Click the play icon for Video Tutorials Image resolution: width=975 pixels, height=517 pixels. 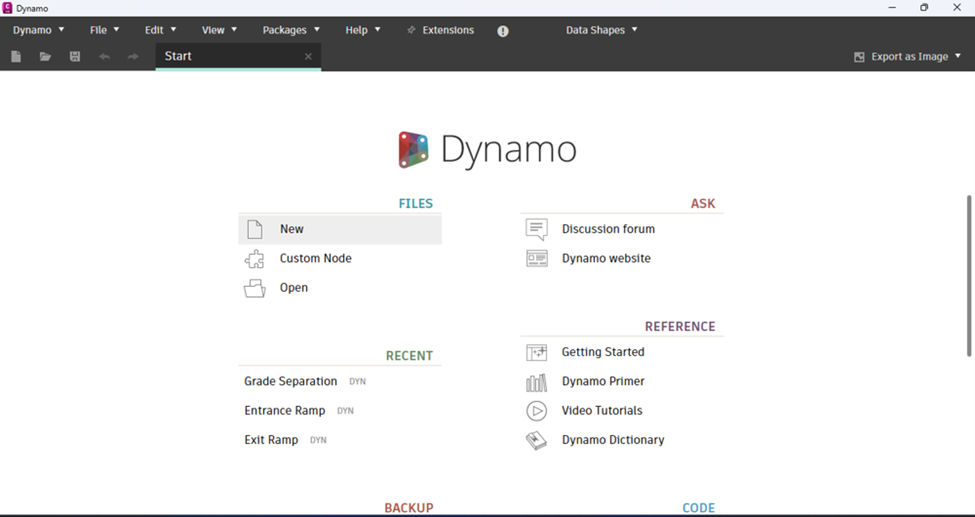(x=537, y=411)
